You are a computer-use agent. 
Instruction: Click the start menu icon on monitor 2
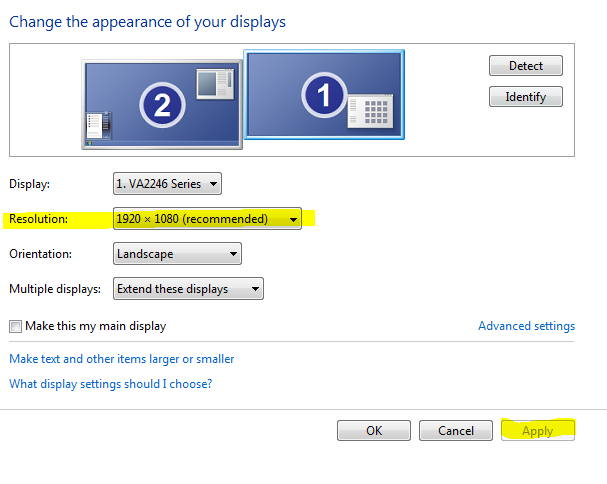tap(98, 127)
